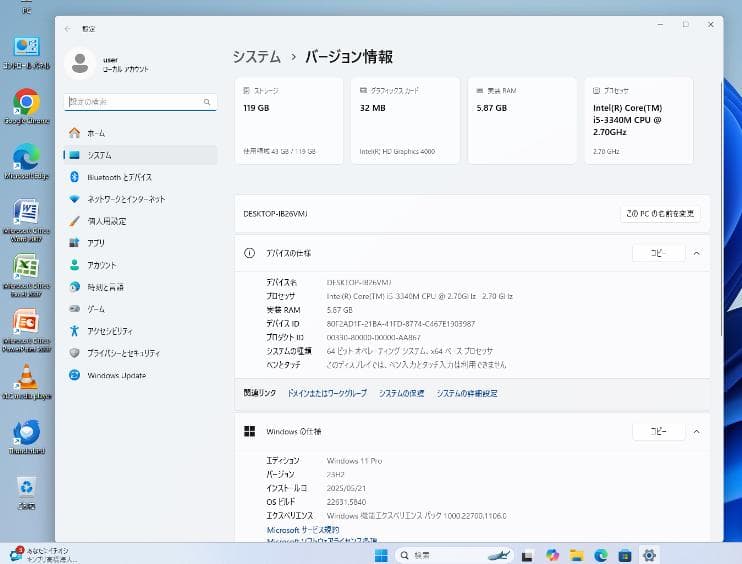
Task: Open the 実装 RAM 5.87 GB card
Action: pyautogui.click(x=522, y=121)
